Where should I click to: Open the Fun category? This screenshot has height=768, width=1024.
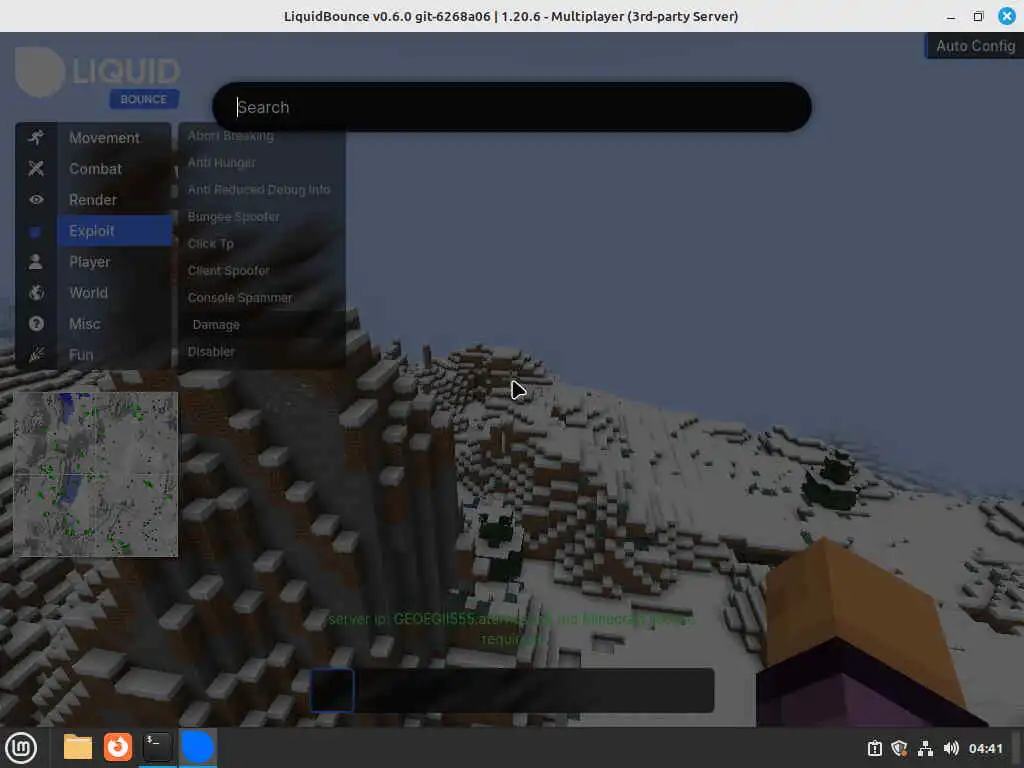point(114,355)
